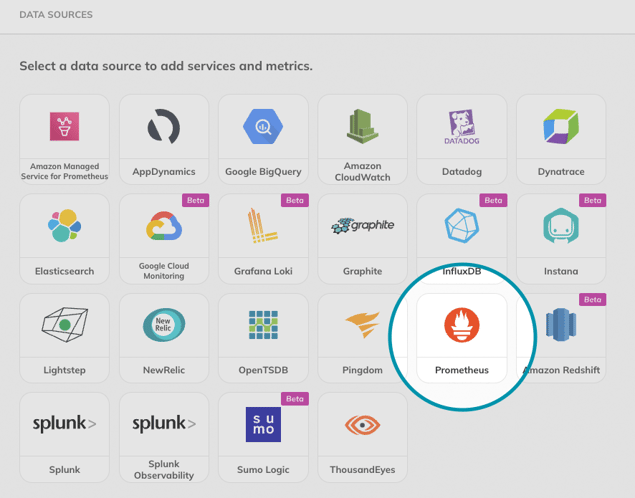
Task: Click the Elasticsearch colorful cluster icon
Action: click(x=64, y=226)
